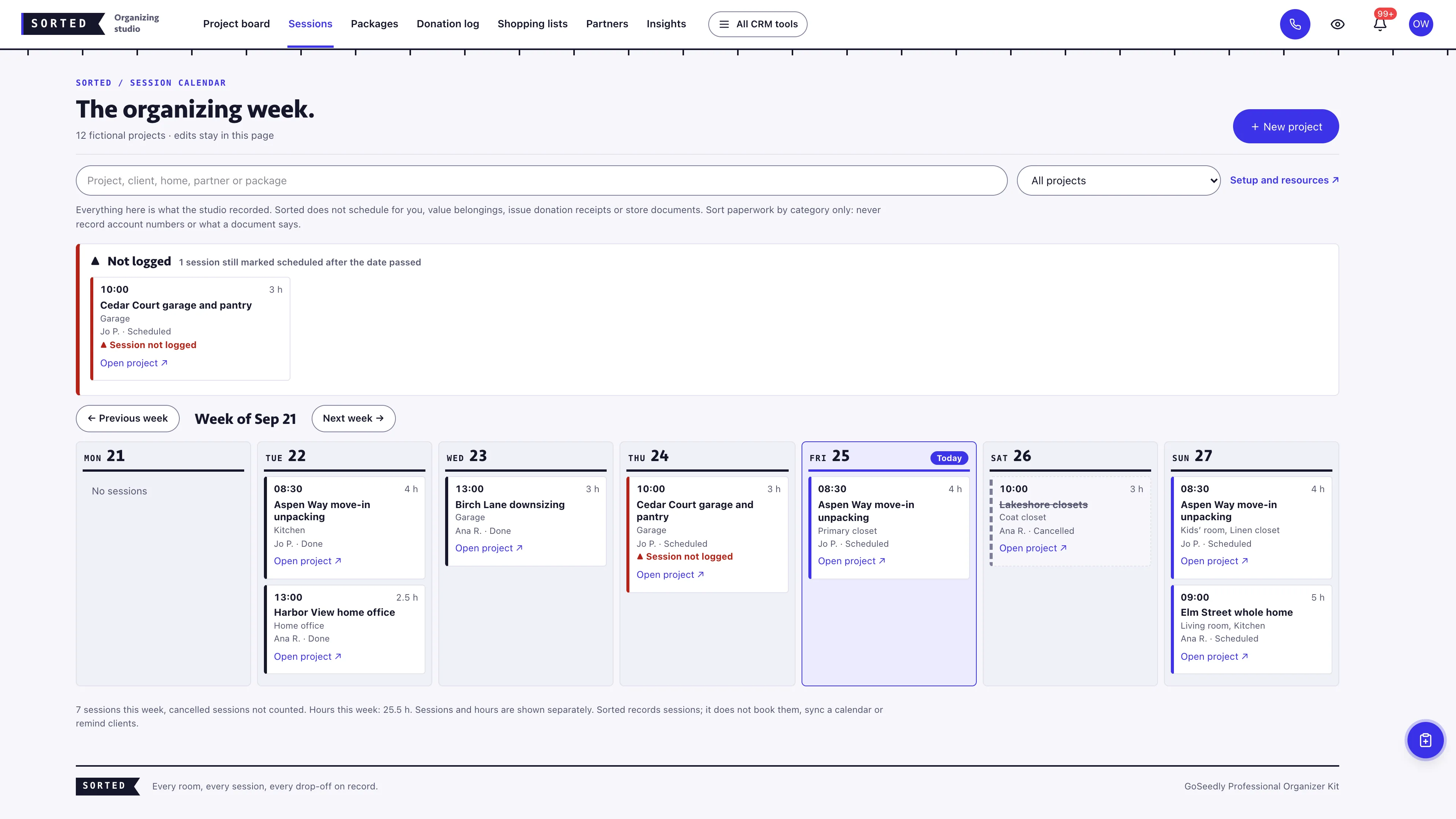Click Elm Street whole home title
1456x819 pixels.
point(1236,612)
